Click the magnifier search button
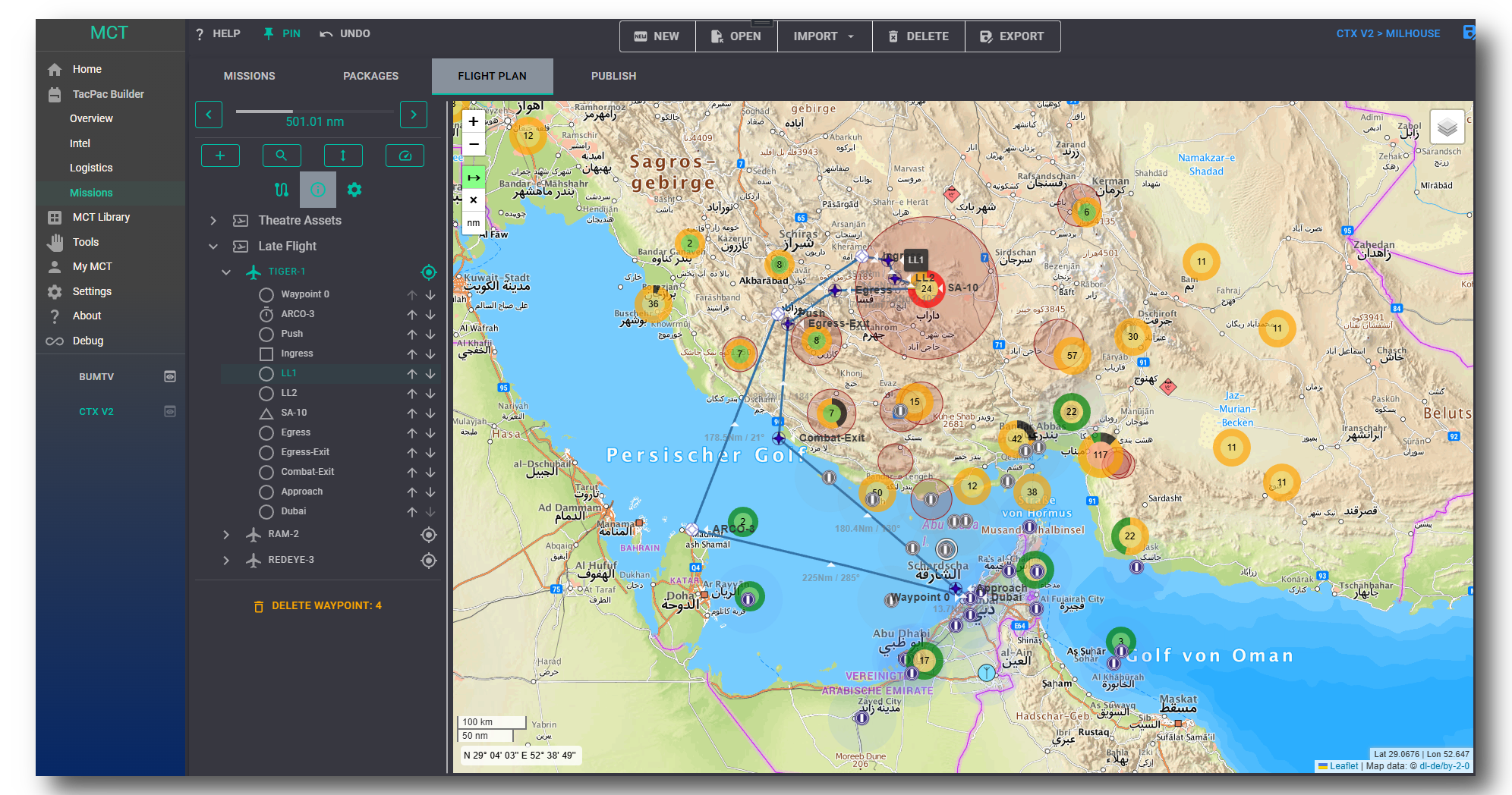This screenshot has height=795, width=1512. point(282,156)
